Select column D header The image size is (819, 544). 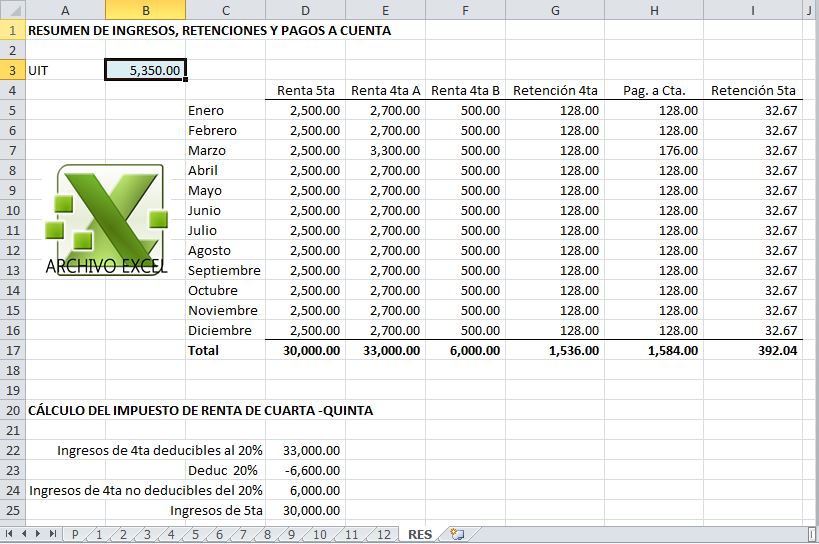305,10
